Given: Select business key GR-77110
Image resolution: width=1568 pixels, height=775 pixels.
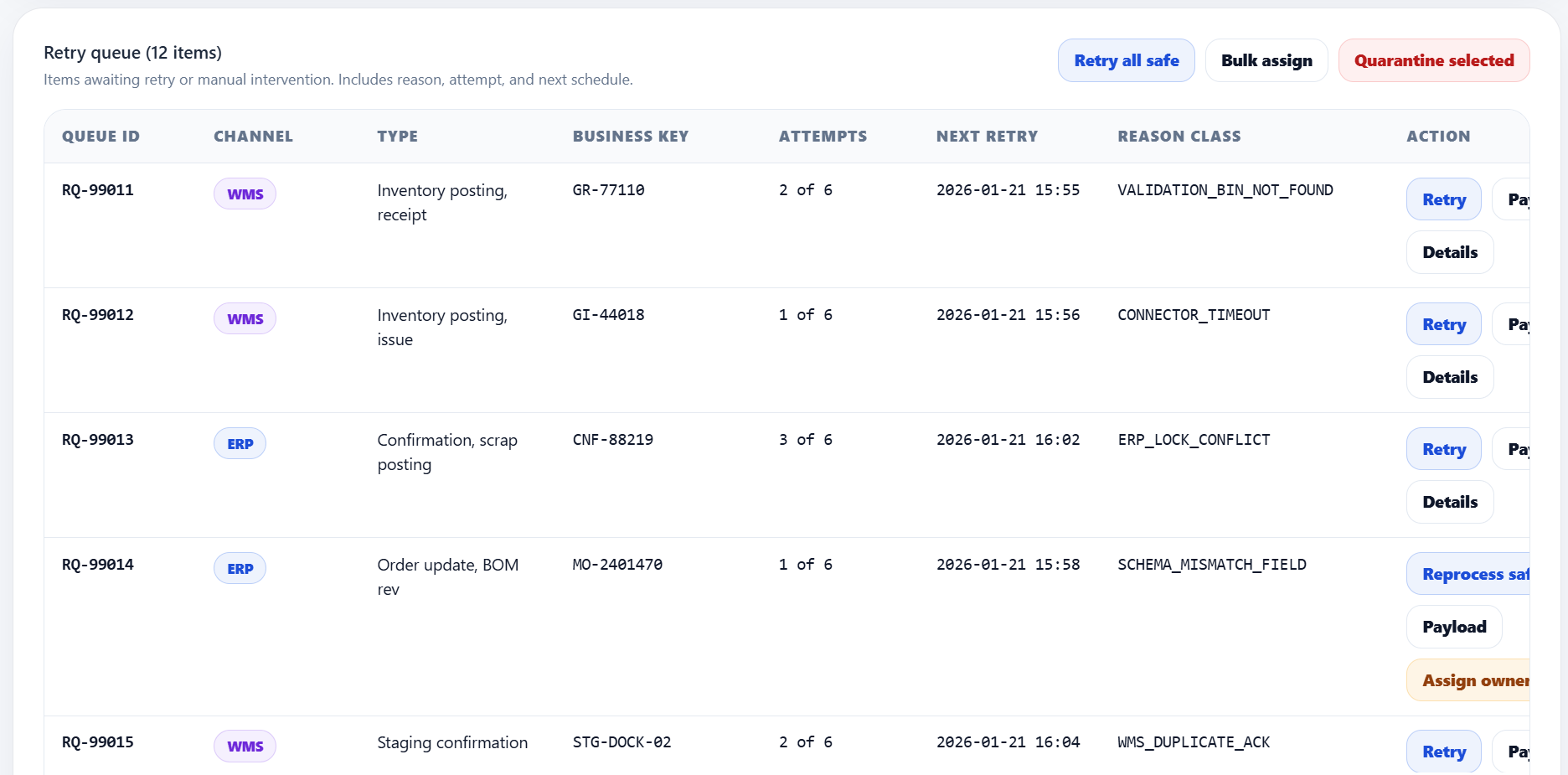Looking at the screenshot, I should coord(608,190).
